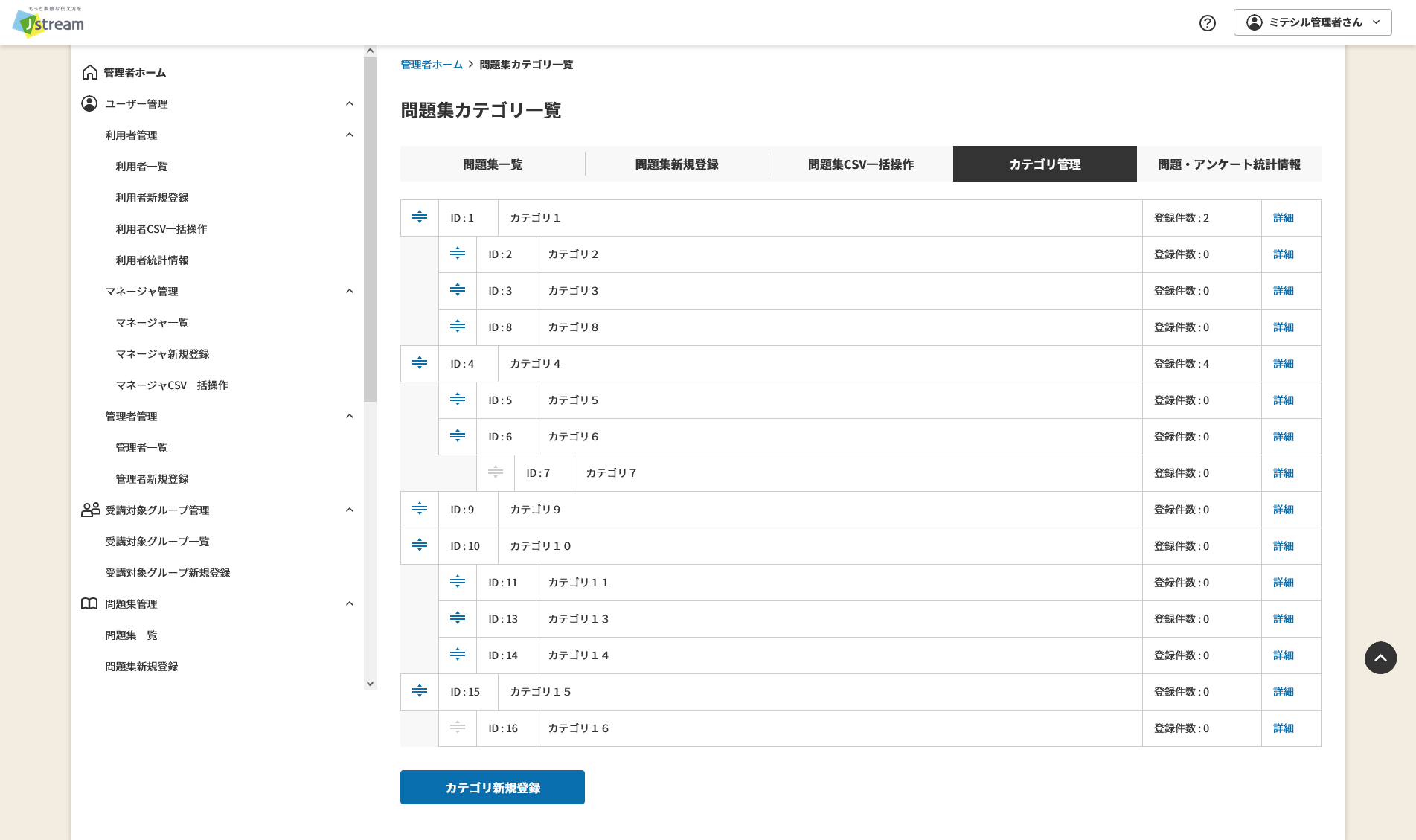Click the sidebar scrollbar up arrow
Image resolution: width=1416 pixels, height=840 pixels.
pos(370,51)
